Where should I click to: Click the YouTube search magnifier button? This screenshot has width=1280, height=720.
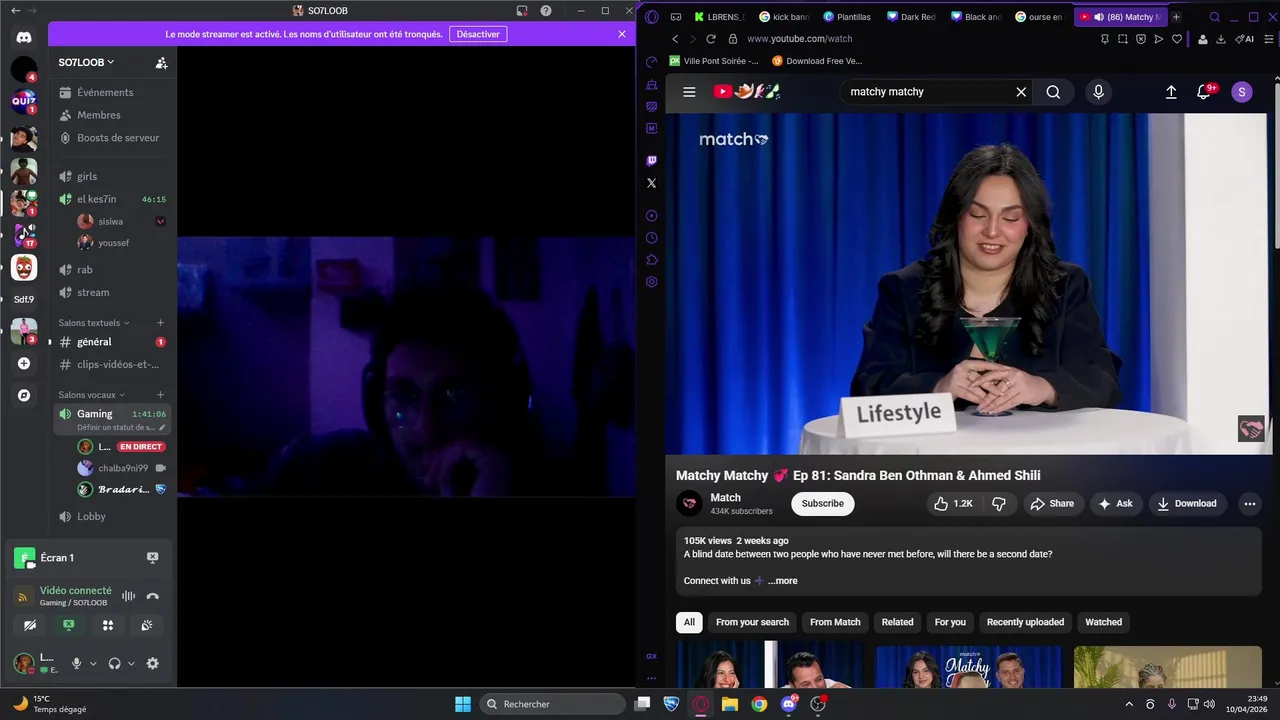click(x=1053, y=92)
